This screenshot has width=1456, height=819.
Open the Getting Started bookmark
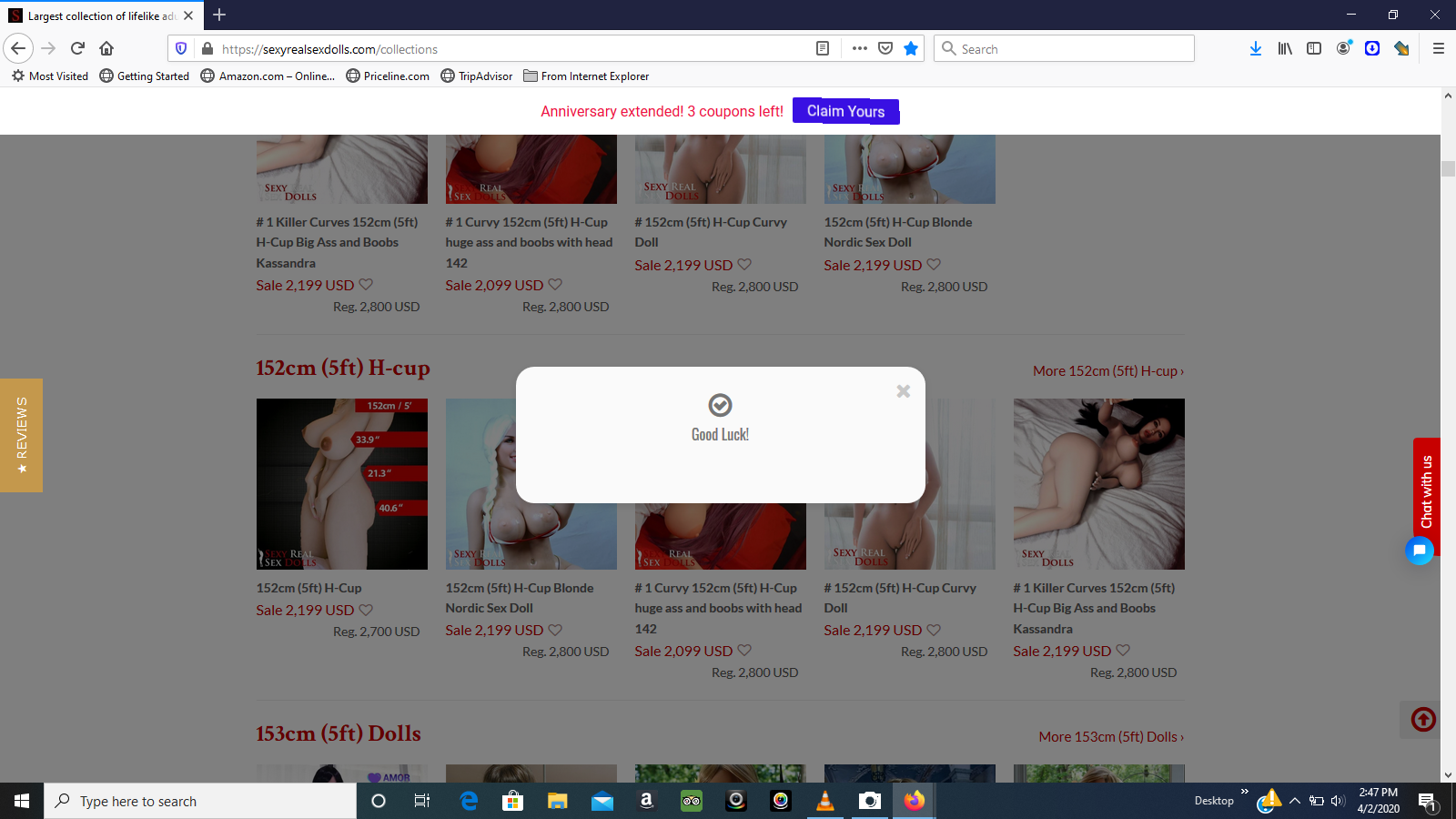tap(145, 76)
